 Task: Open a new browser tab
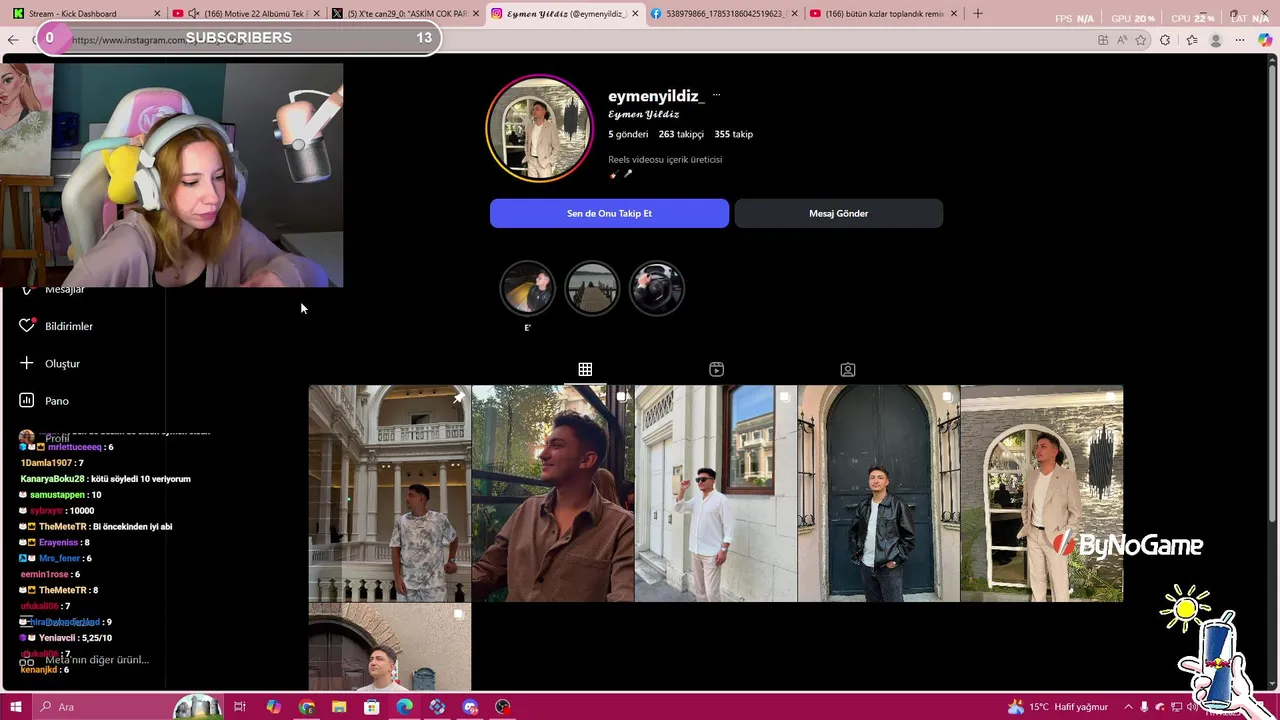point(977,14)
